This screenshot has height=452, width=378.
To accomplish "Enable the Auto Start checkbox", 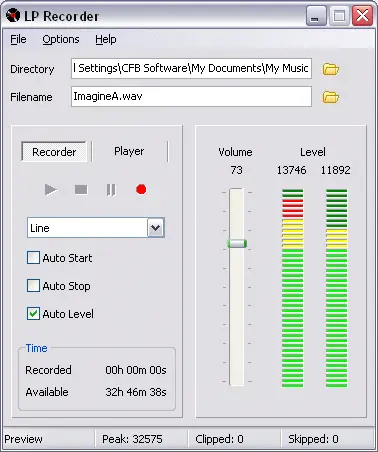I will (33, 258).
